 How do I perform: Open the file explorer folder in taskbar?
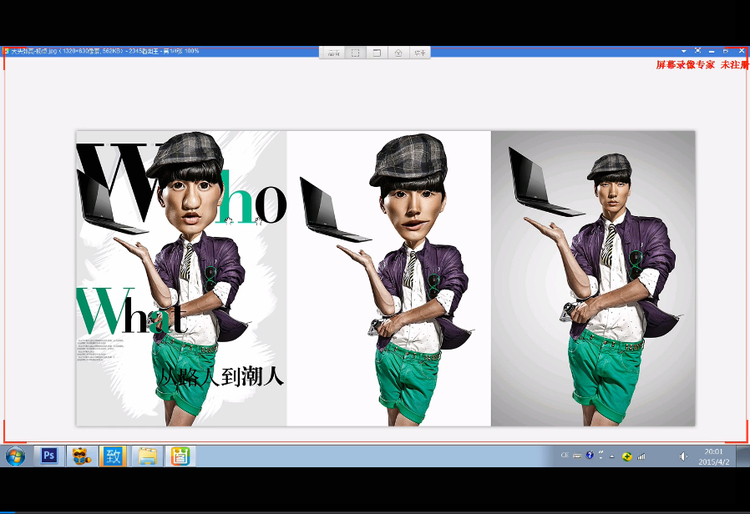coord(147,456)
